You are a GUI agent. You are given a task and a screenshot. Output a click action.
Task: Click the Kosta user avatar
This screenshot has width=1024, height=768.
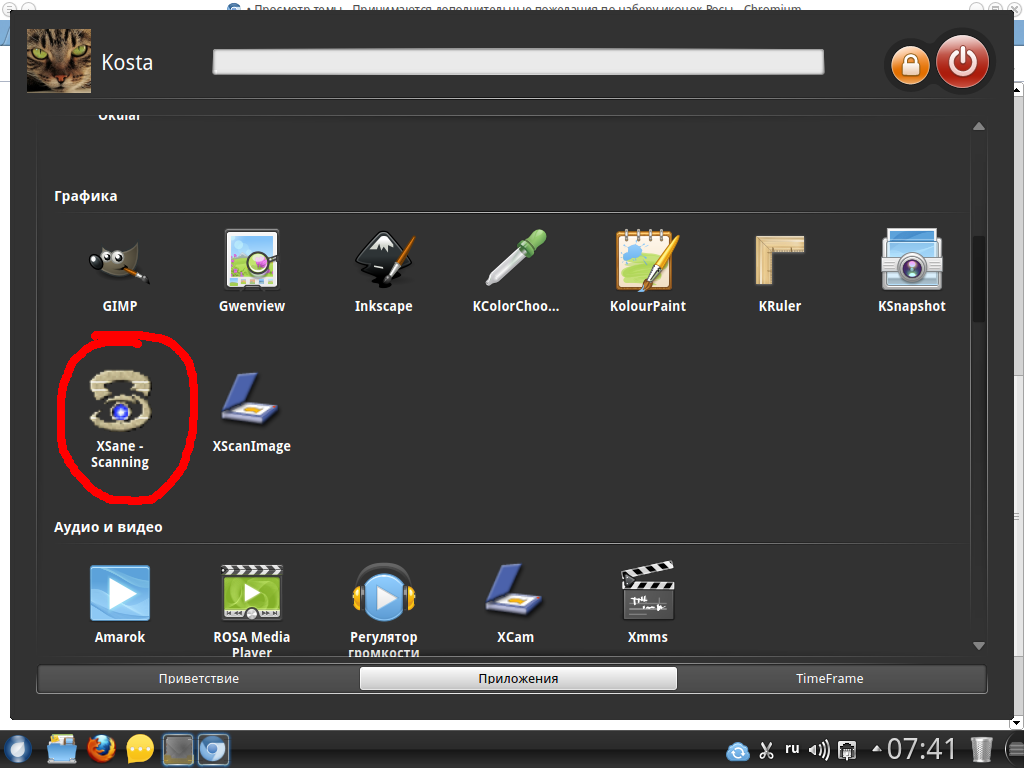click(x=59, y=61)
